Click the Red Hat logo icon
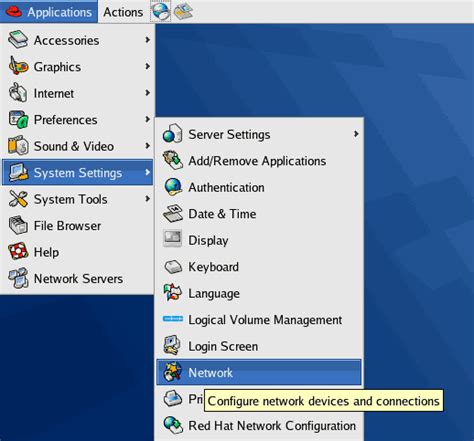 click(14, 12)
